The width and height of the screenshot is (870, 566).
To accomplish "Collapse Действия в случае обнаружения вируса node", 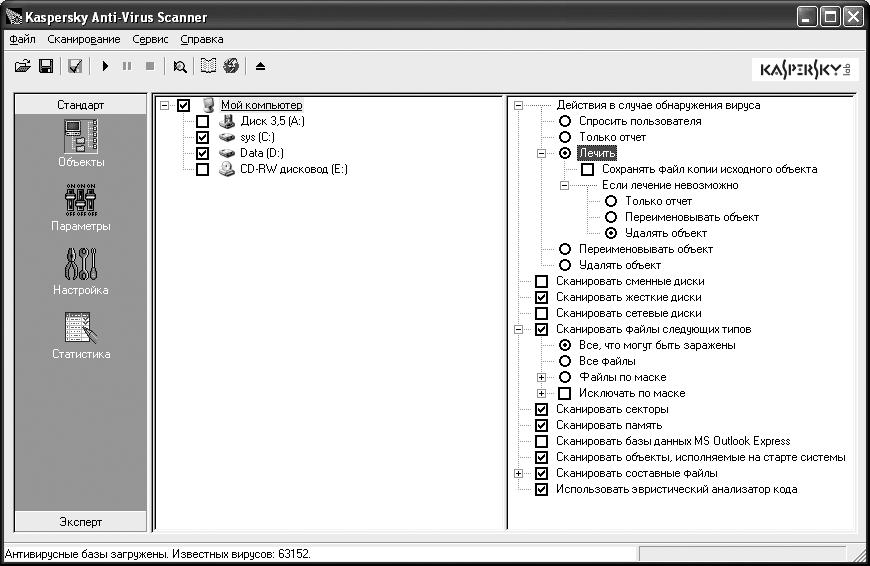I will [518, 105].
